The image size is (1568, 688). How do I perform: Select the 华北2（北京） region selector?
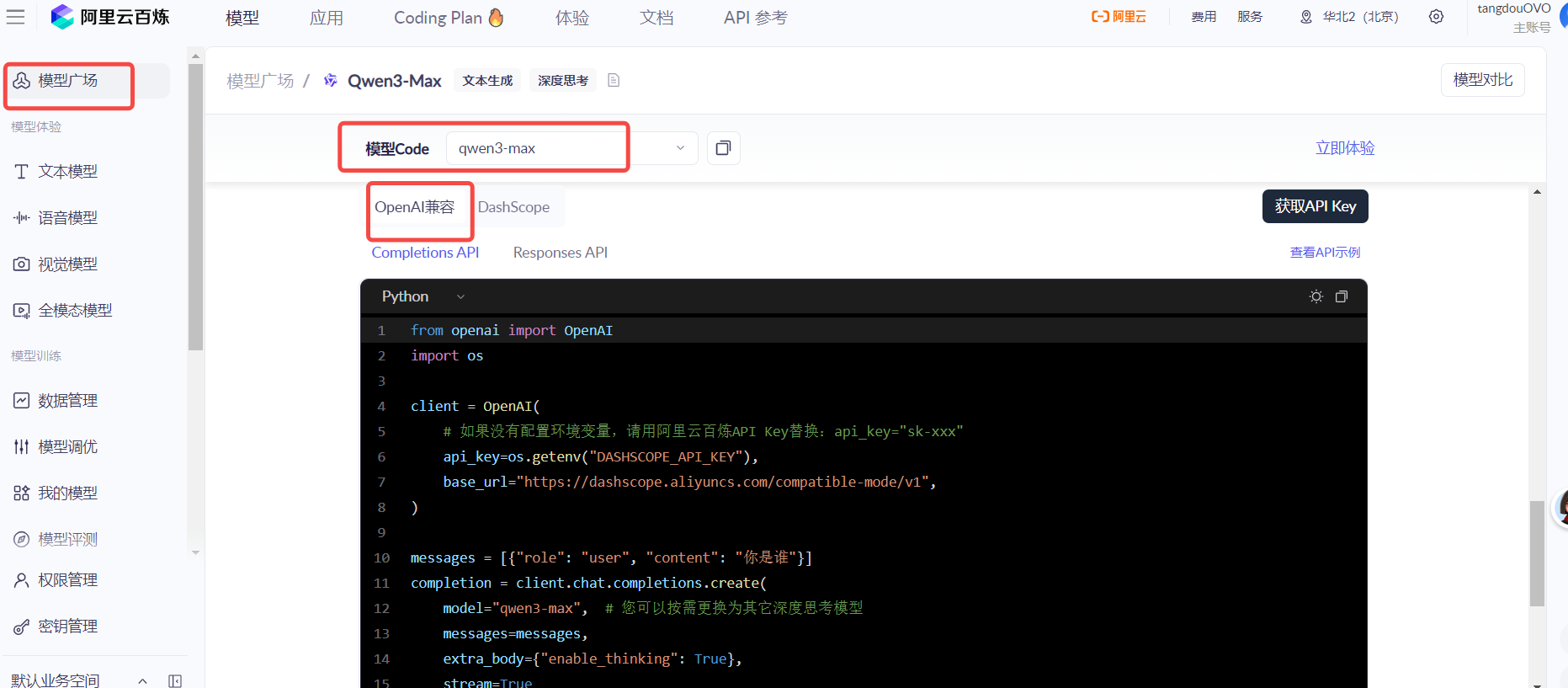(x=1349, y=17)
